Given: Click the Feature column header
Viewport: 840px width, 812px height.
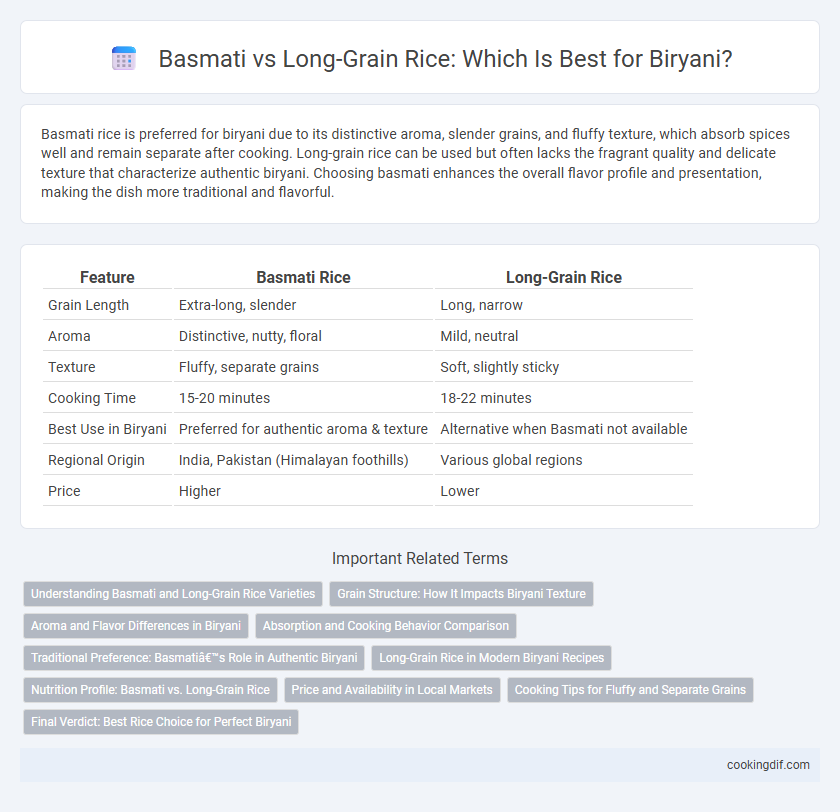Looking at the screenshot, I should click(x=107, y=277).
